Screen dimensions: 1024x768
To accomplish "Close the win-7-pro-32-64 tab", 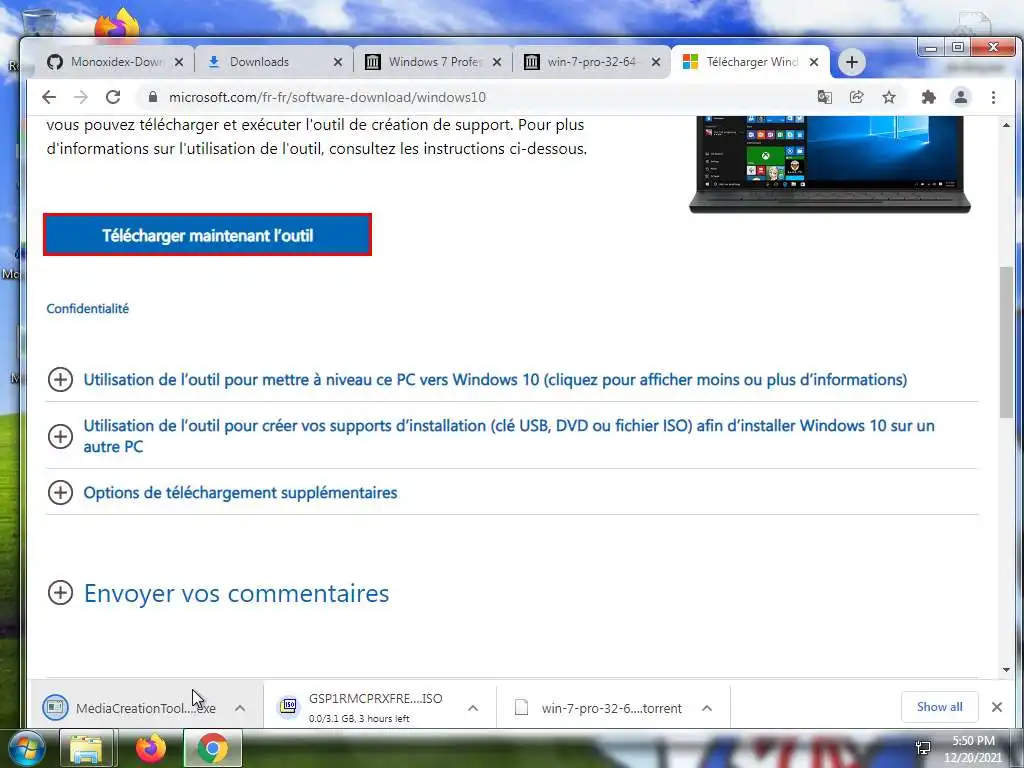I will (656, 62).
